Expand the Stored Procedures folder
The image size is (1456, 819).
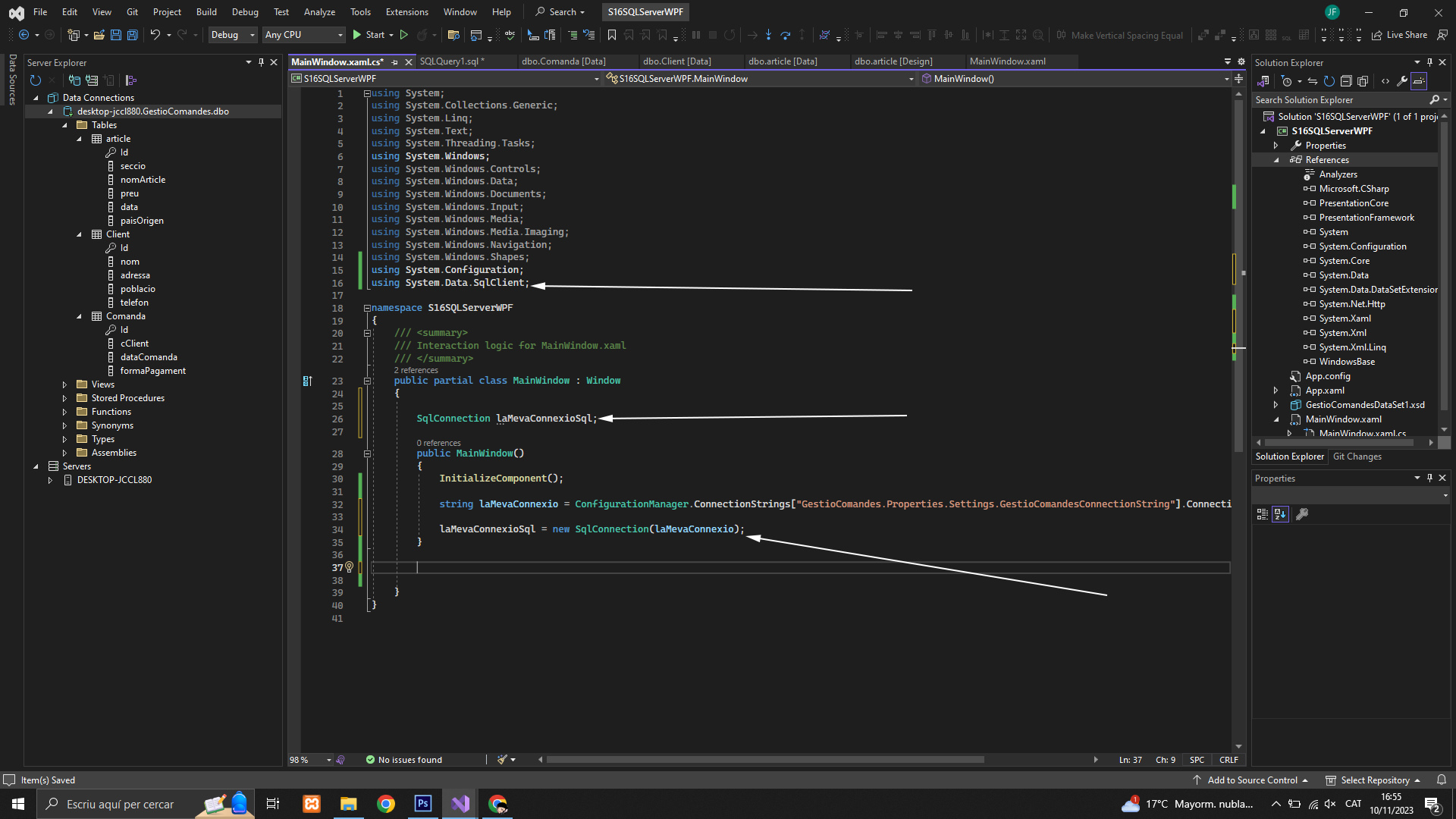pos(64,398)
